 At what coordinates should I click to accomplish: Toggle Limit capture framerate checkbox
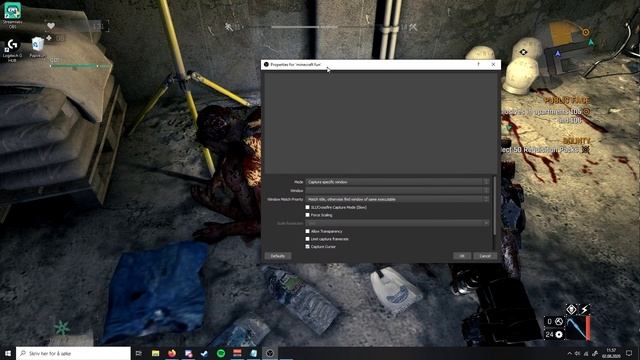point(307,239)
